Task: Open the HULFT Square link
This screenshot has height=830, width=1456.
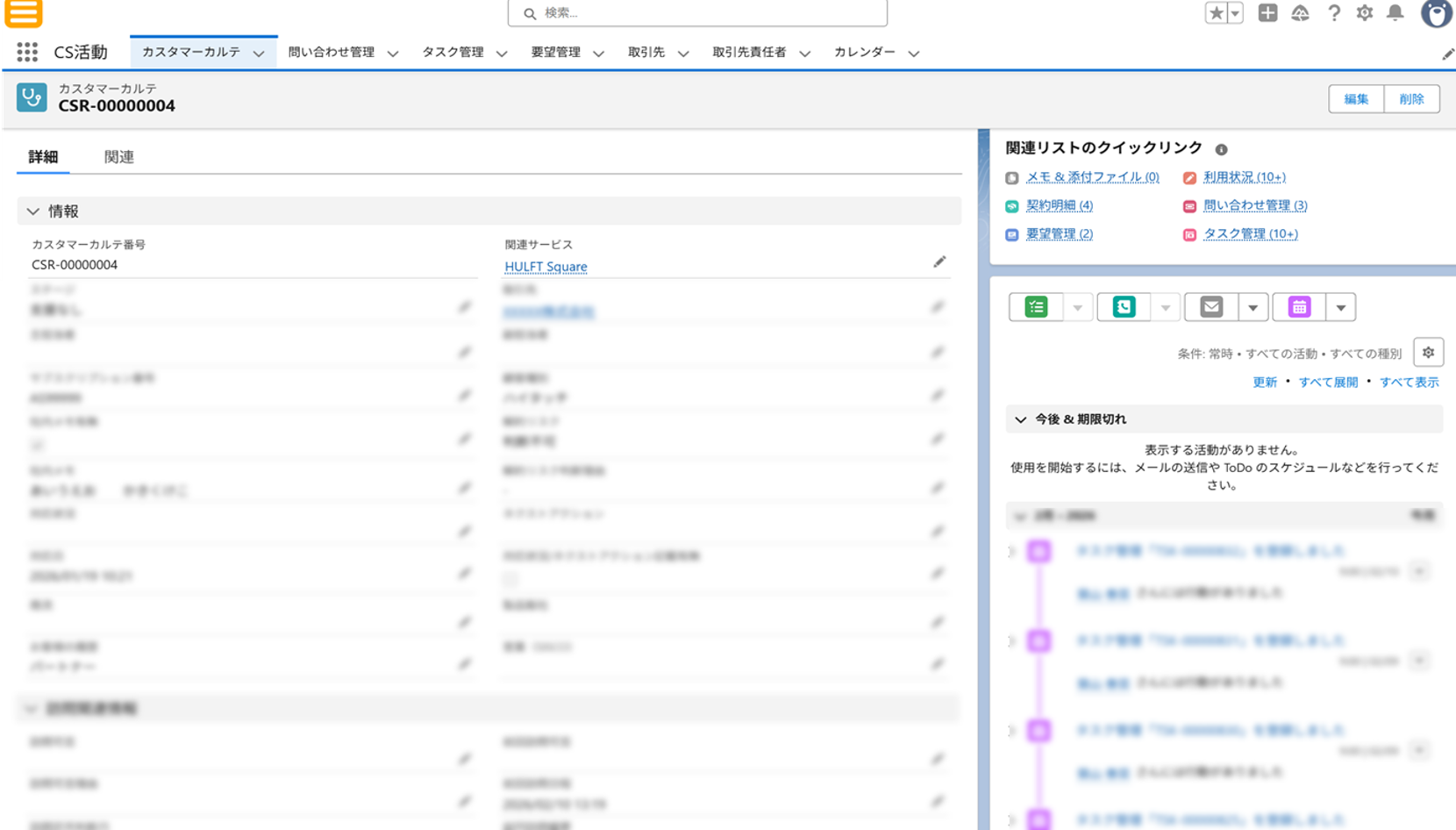Action: tap(546, 267)
